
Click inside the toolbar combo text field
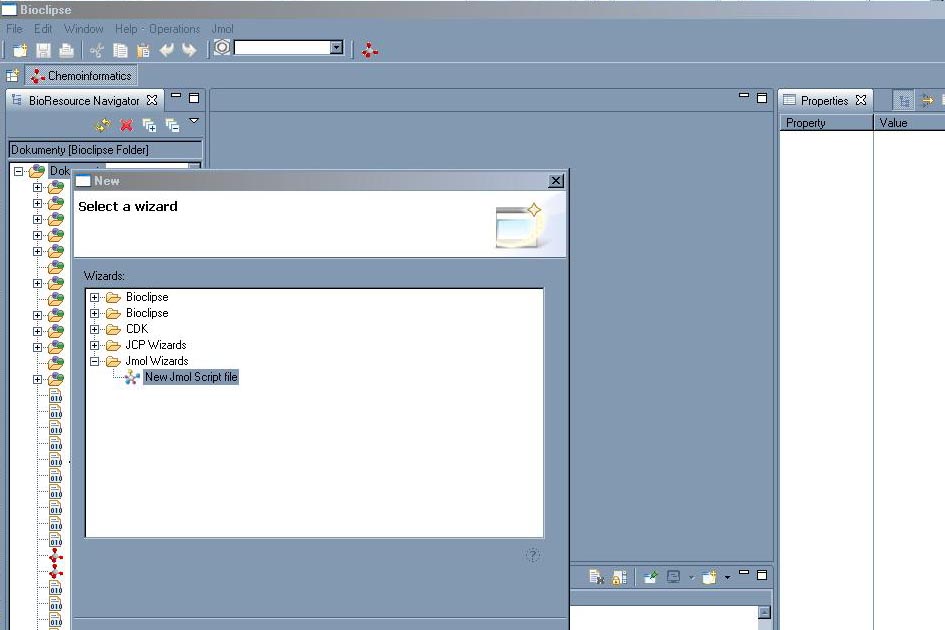(x=282, y=48)
